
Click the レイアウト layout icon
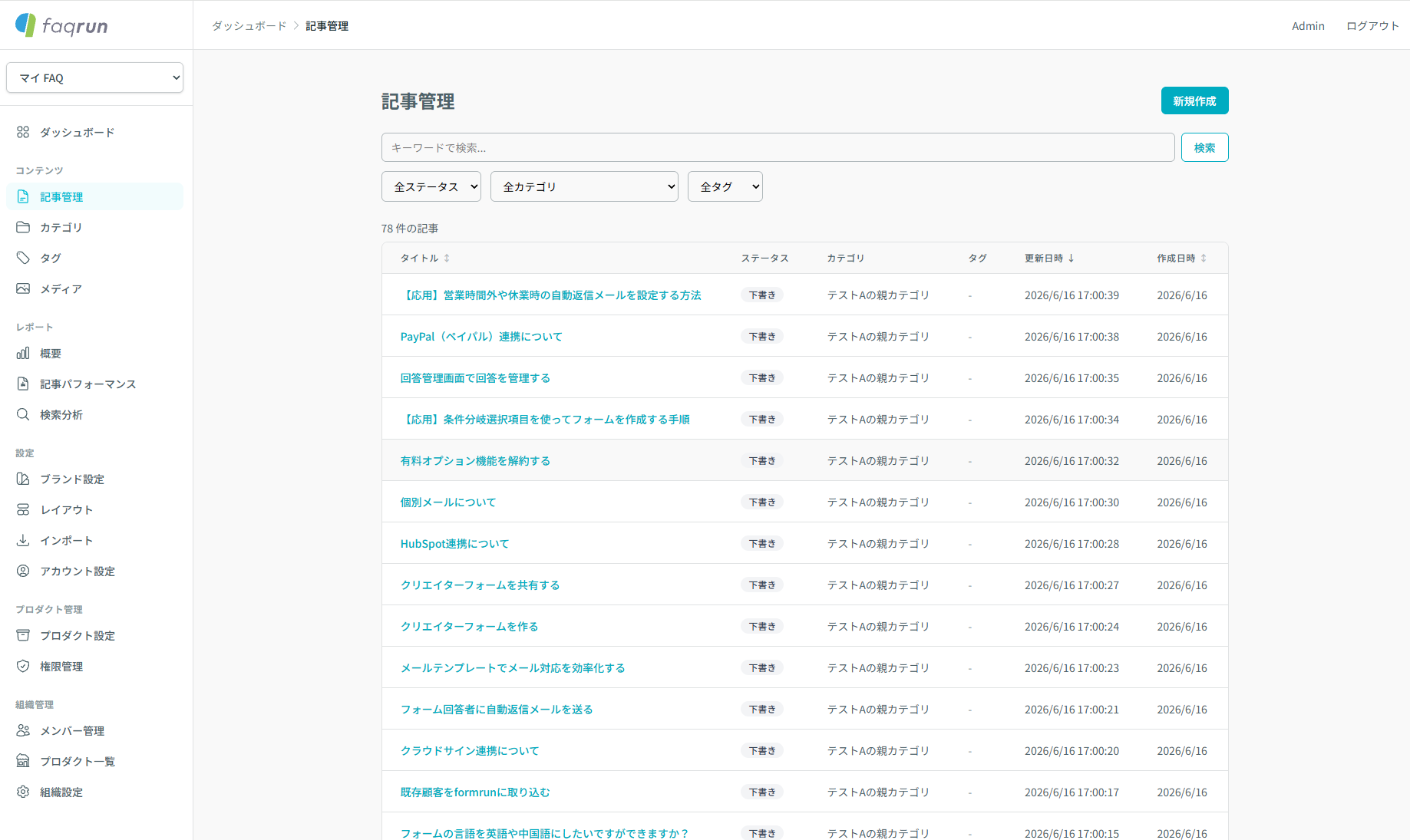pos(23,509)
